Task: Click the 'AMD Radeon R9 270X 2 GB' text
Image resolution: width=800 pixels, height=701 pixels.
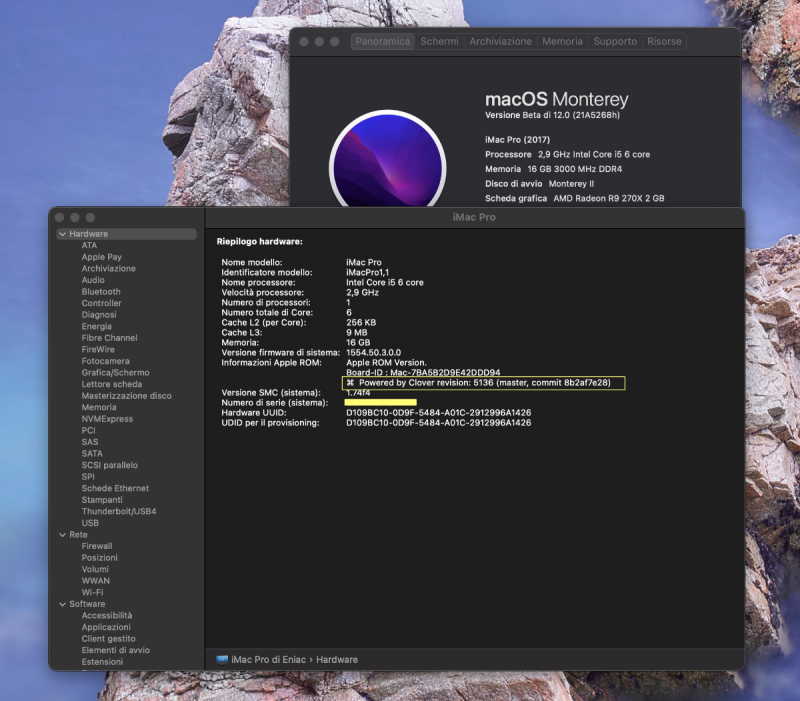Action: (x=609, y=198)
